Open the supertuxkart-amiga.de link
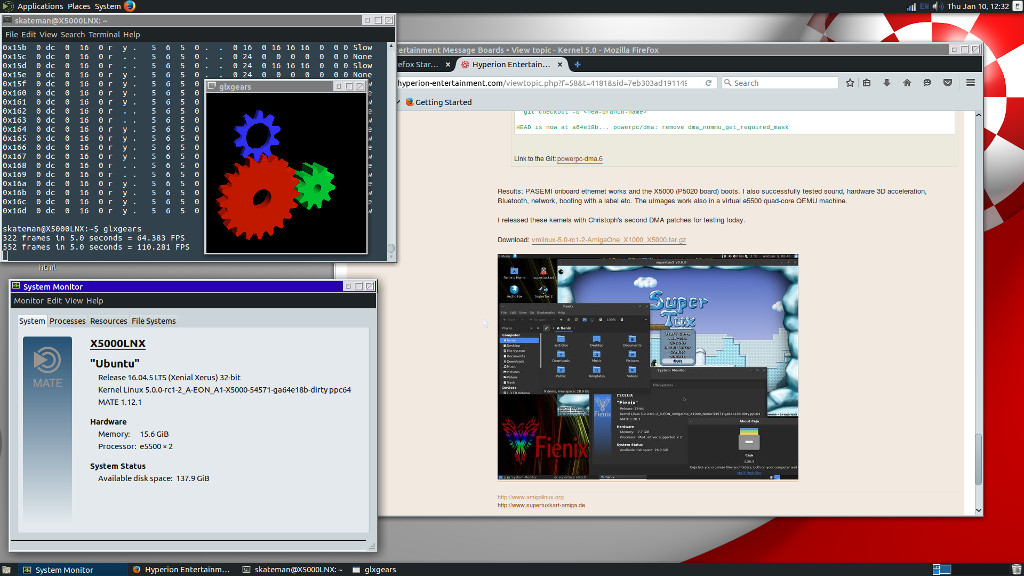 point(541,505)
